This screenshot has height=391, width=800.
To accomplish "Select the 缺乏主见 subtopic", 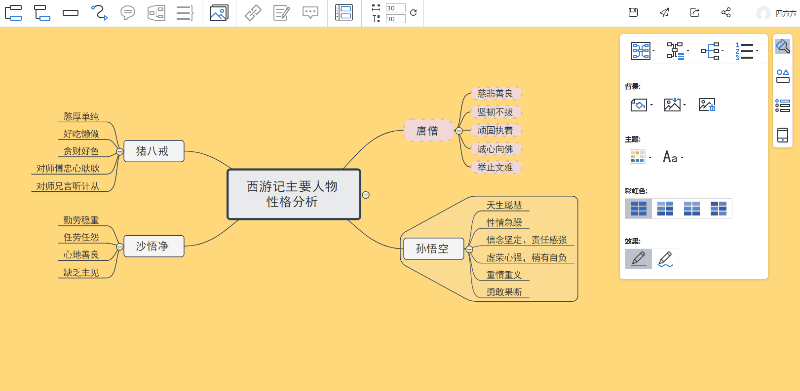I will tap(81, 272).
